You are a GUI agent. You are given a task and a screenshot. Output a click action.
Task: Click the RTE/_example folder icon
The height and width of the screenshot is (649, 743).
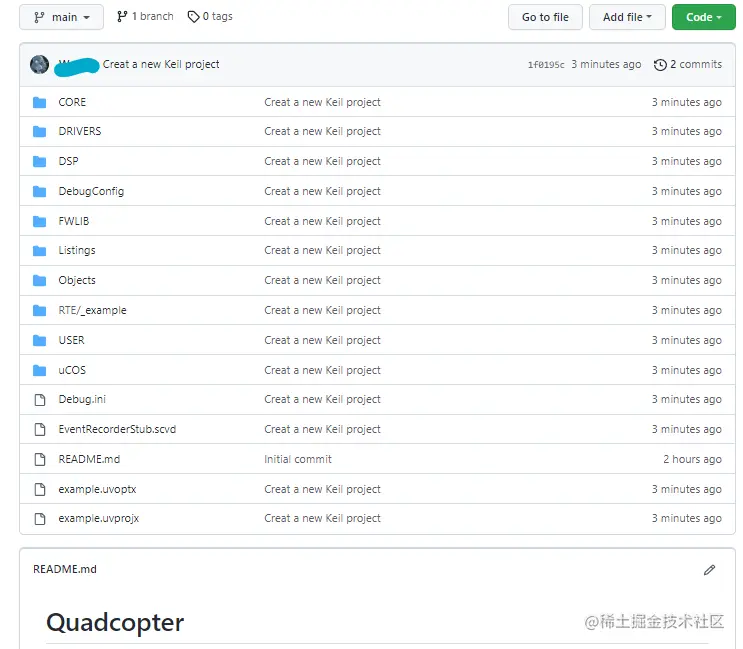point(40,310)
